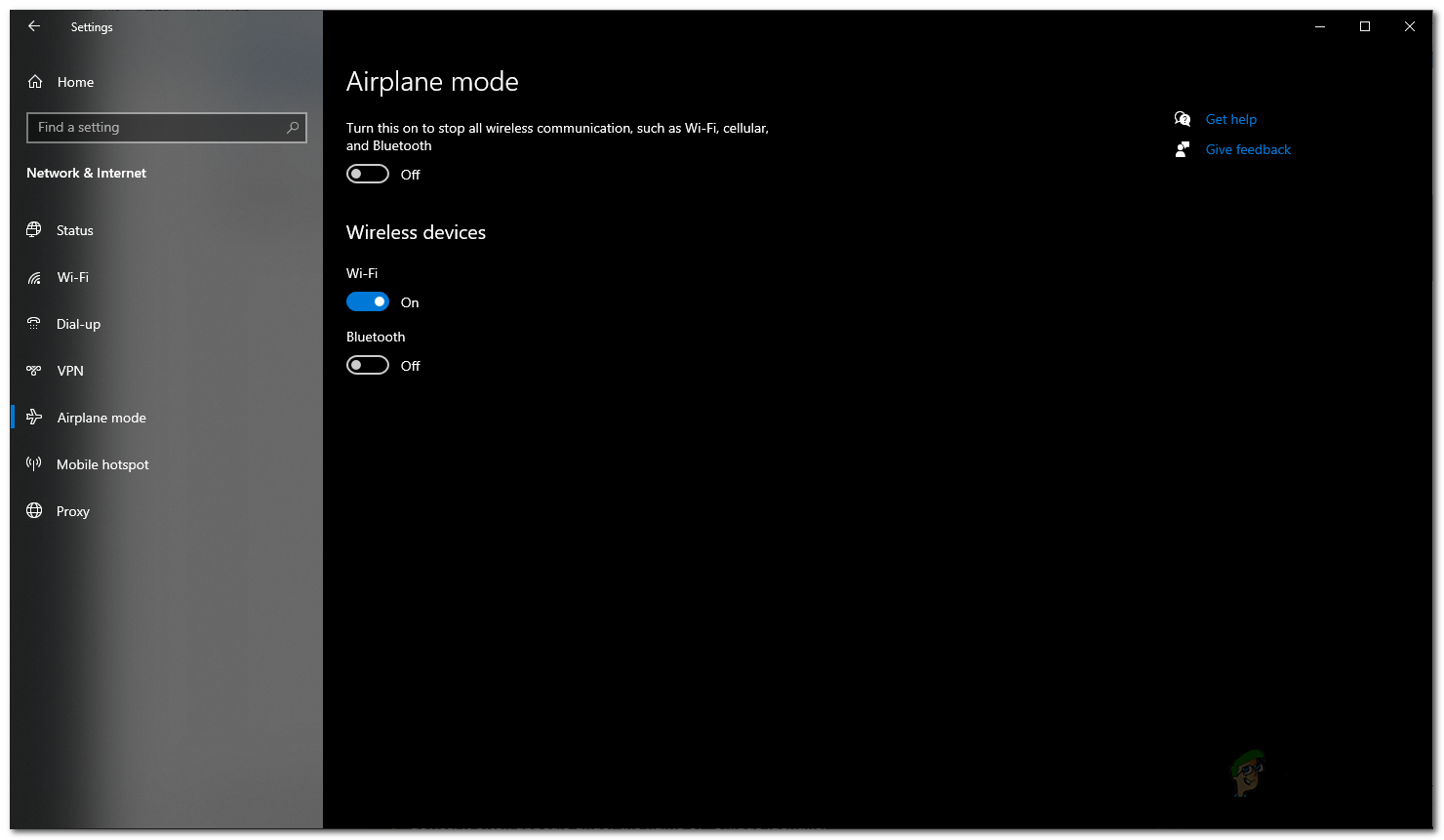Image resolution: width=1444 pixels, height=840 pixels.
Task: Click the Wireless devices heading
Action: (x=416, y=233)
